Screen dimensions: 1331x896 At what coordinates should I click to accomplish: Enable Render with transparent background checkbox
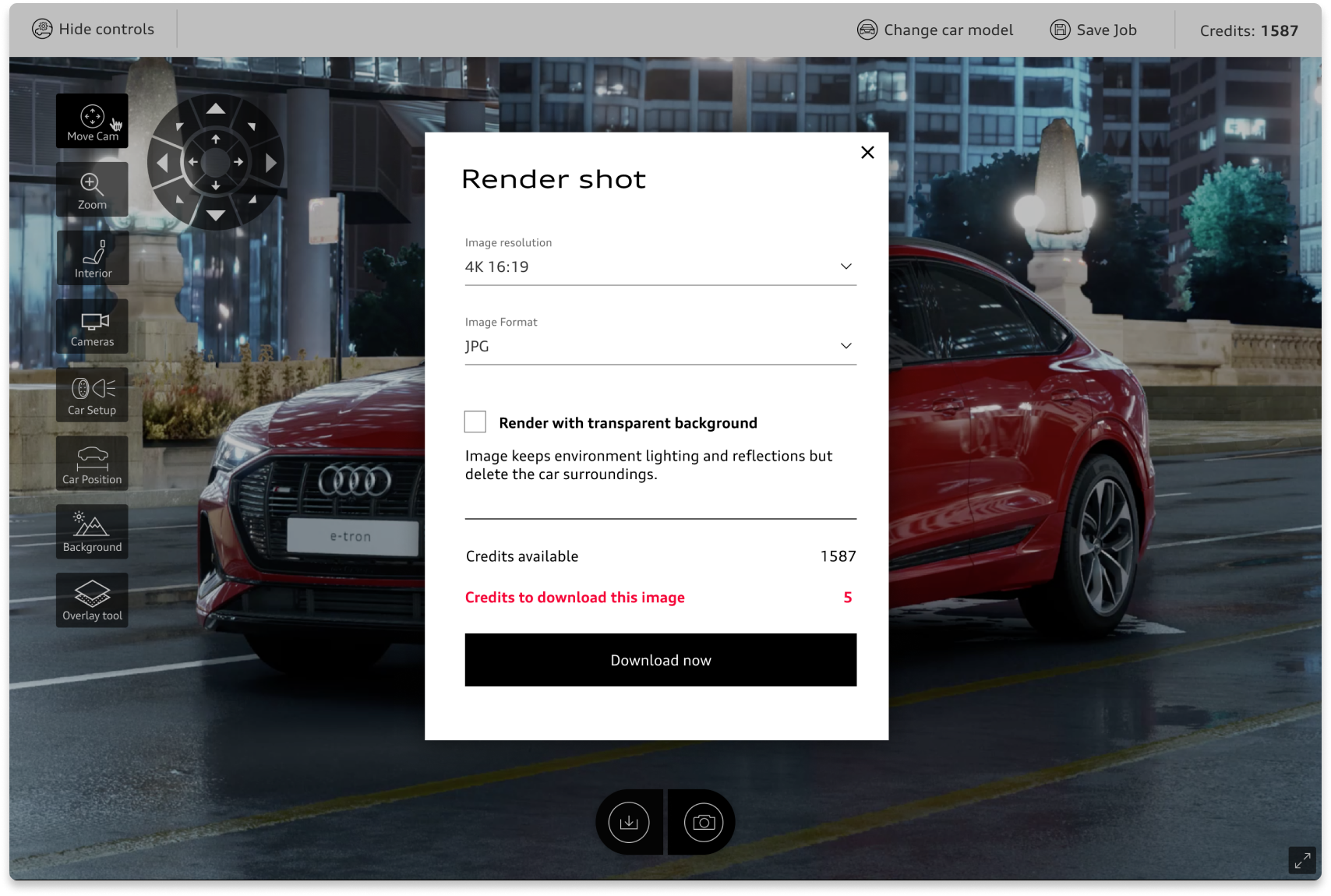tap(475, 422)
